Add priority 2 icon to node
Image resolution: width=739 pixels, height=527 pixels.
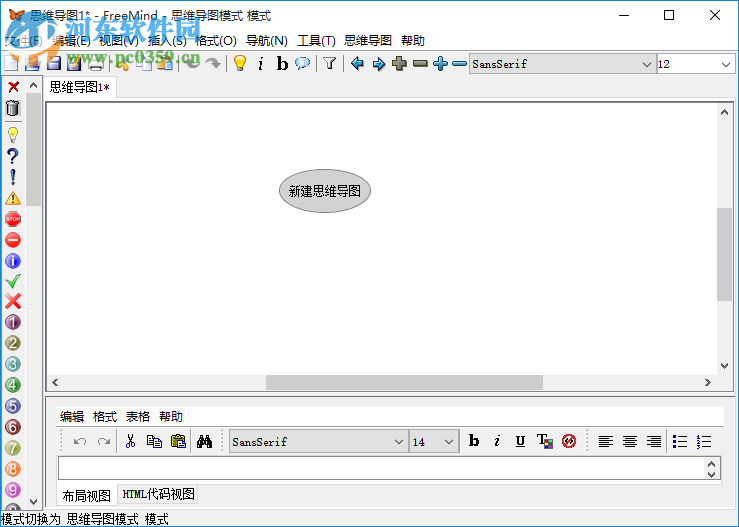13,343
